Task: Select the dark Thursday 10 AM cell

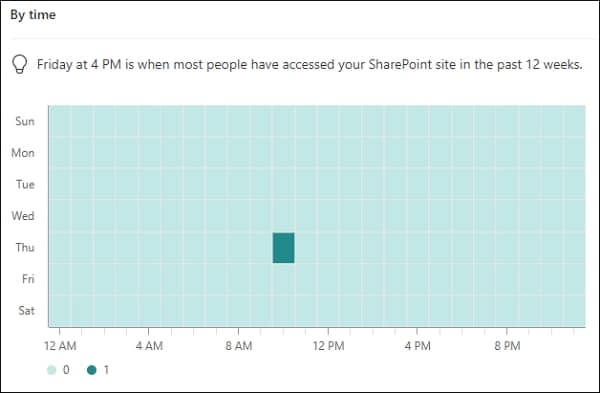Action: point(284,248)
